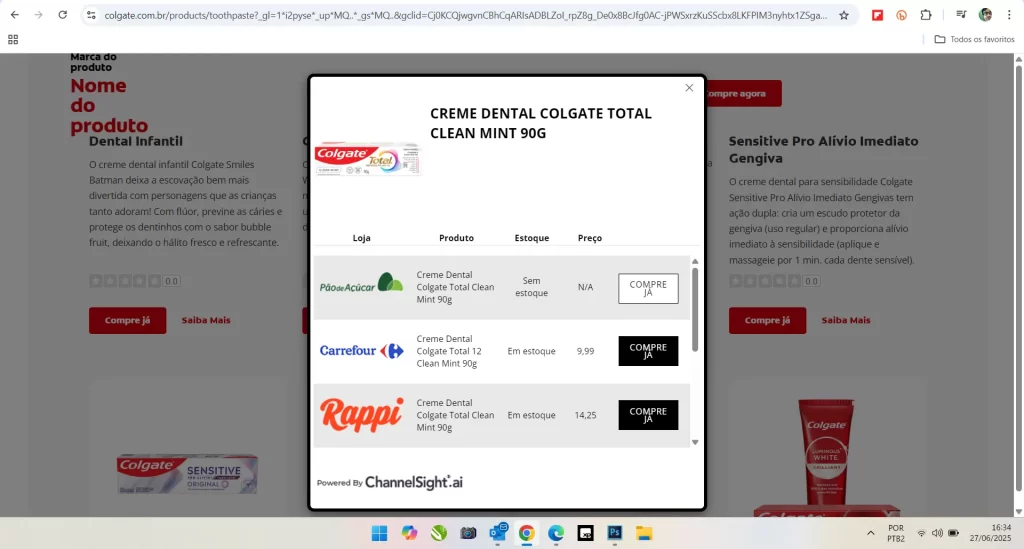Open the Todos os favoritos folder
The image size is (1024, 549).
tap(974, 39)
